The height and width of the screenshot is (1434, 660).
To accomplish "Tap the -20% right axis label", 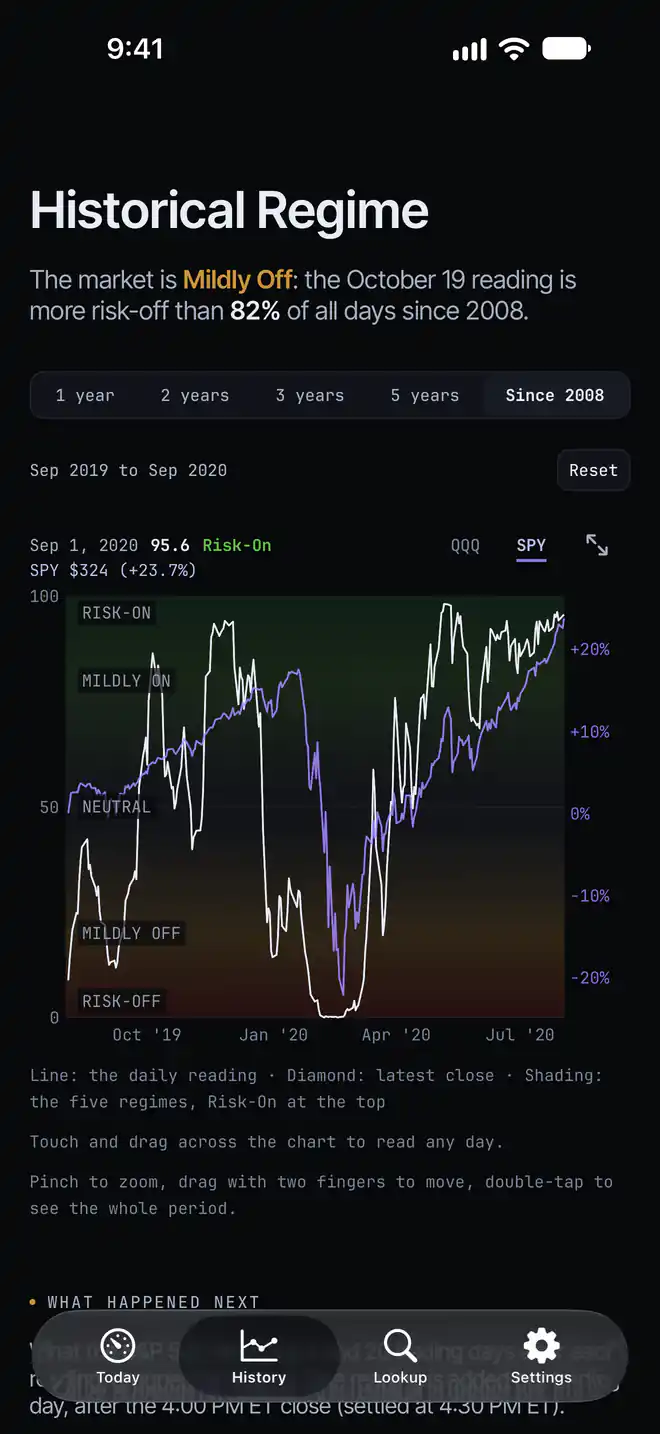I will (590, 978).
